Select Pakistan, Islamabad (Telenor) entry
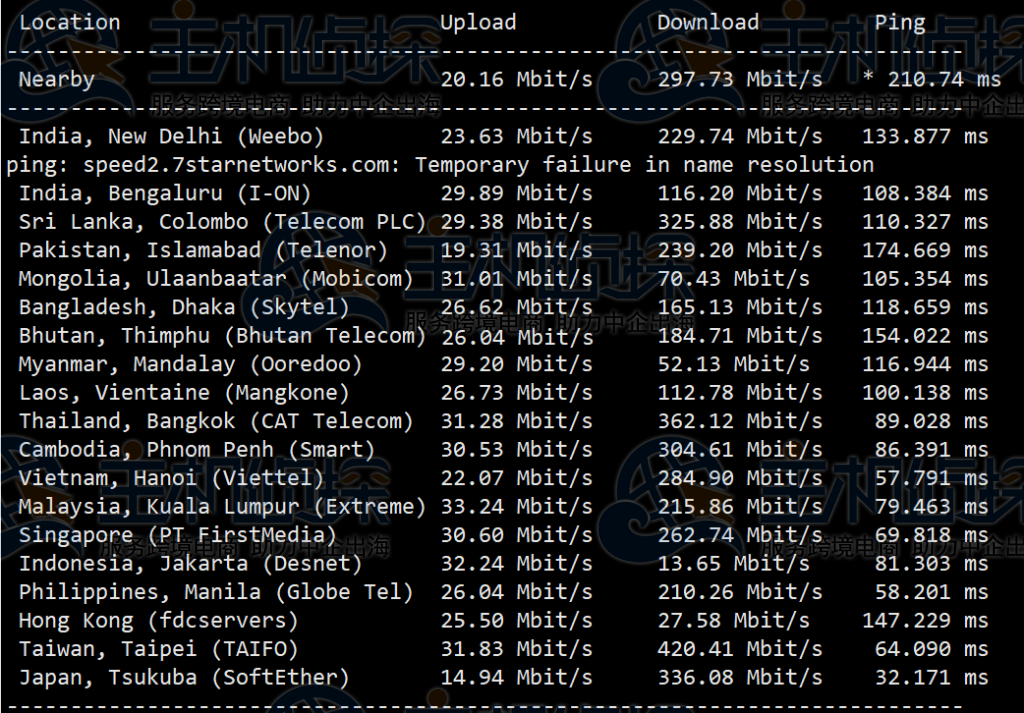The height and width of the screenshot is (713, 1024). 203,250
